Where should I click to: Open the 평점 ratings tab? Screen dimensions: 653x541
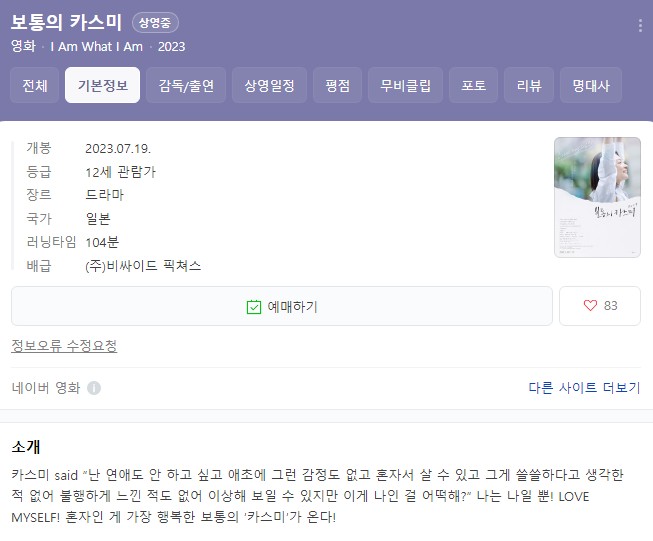coord(337,85)
